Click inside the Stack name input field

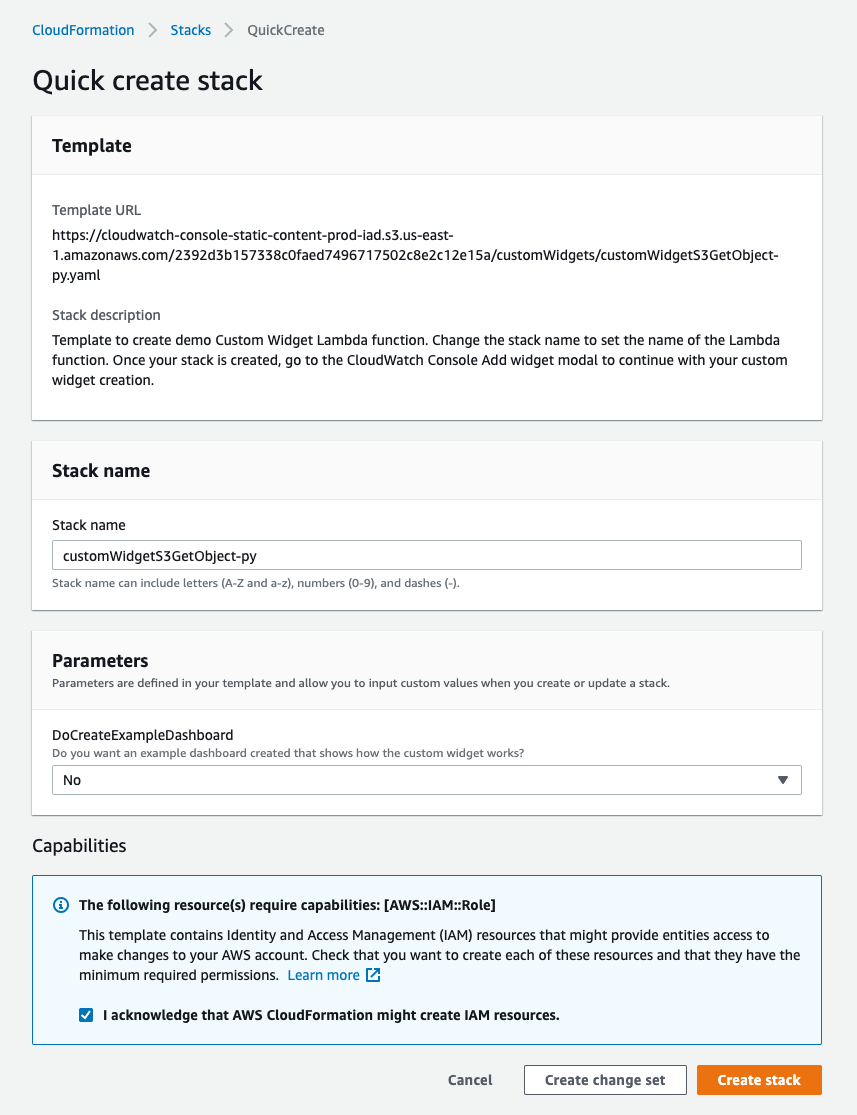point(426,554)
